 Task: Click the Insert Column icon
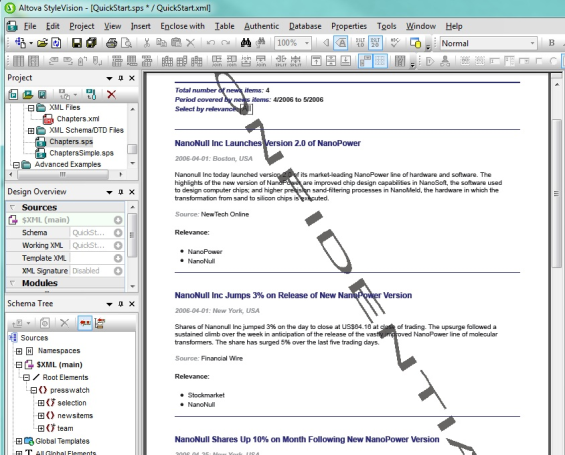click(x=167, y=61)
